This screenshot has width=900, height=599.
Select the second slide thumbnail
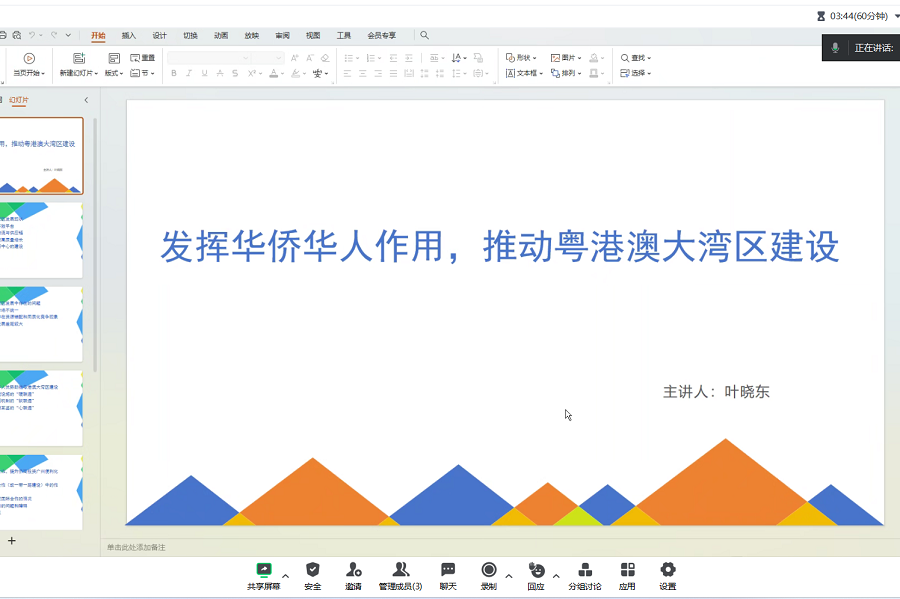click(x=40, y=240)
